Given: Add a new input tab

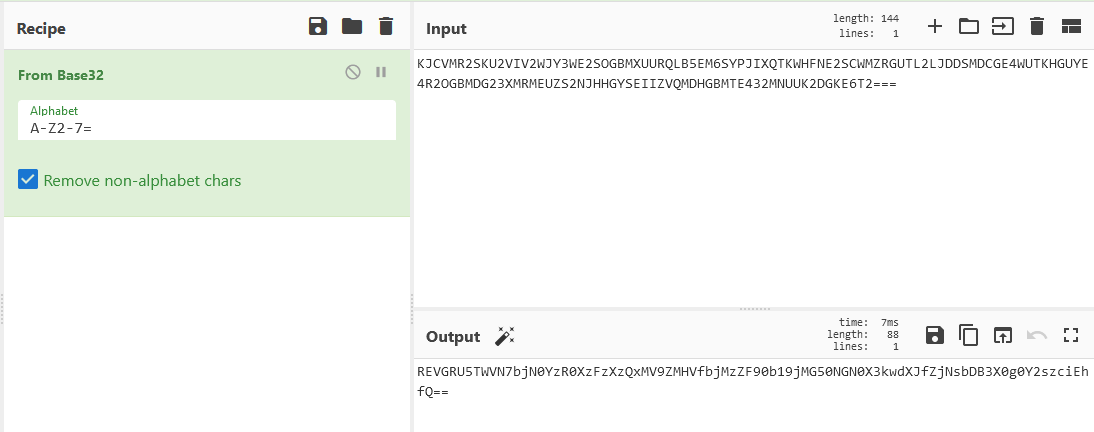Looking at the screenshot, I should click(x=935, y=27).
